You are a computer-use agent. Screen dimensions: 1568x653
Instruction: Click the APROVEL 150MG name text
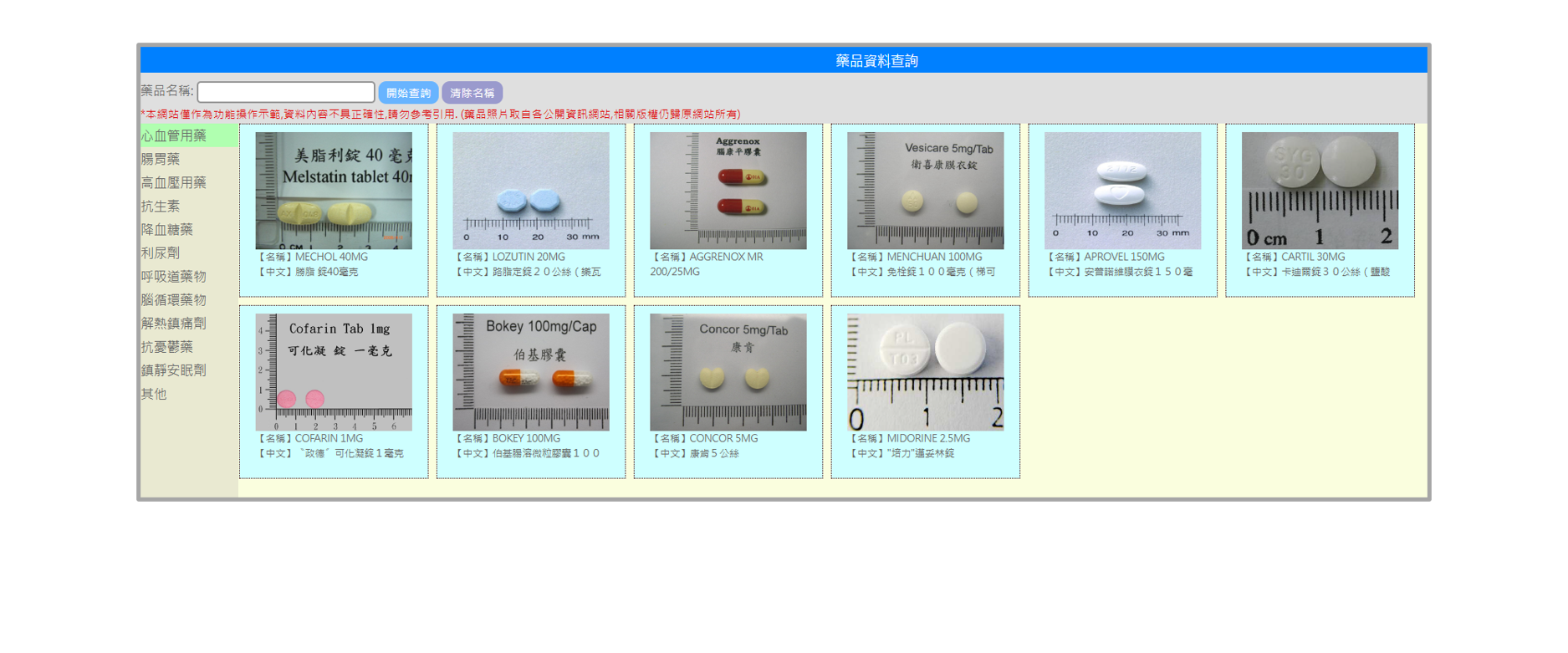(x=1105, y=257)
